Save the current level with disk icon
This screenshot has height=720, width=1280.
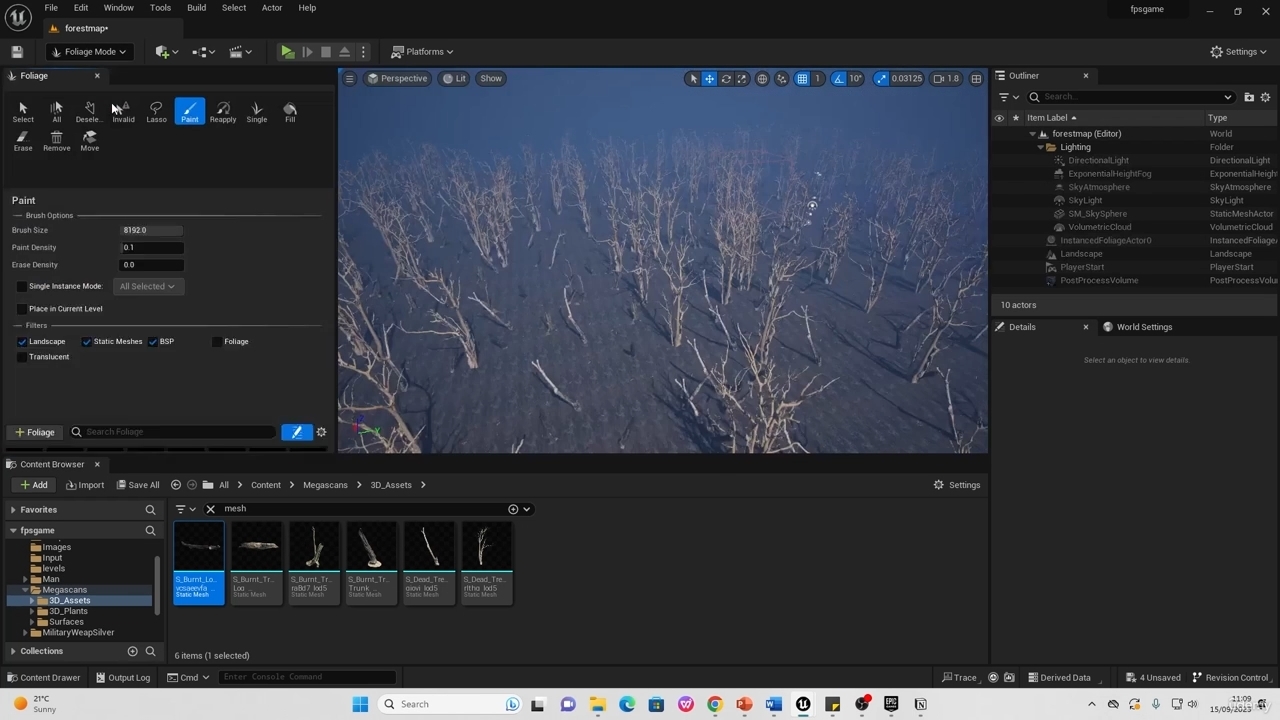click(17, 52)
